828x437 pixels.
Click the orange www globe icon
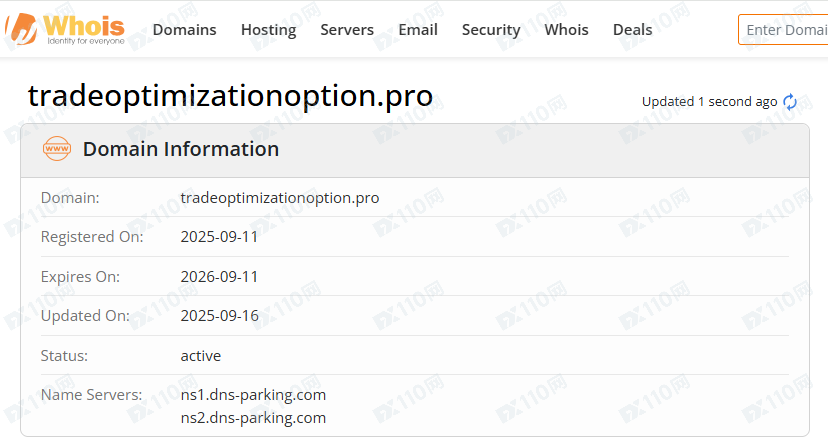(x=57, y=149)
